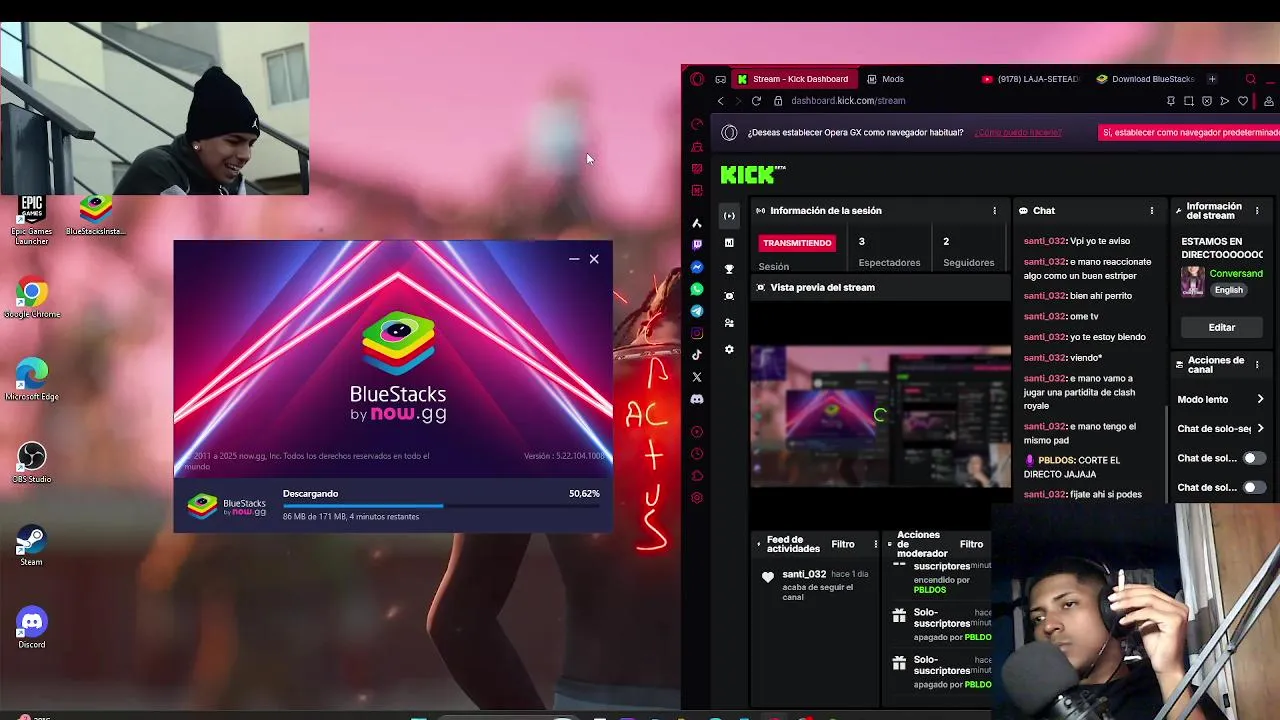Click the stream preview thumbnail
Image resolution: width=1280 pixels, height=720 pixels.
tap(880, 416)
